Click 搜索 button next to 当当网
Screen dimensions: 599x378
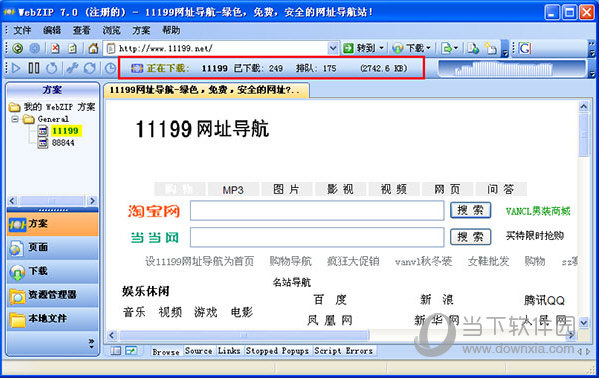[x=470, y=237]
